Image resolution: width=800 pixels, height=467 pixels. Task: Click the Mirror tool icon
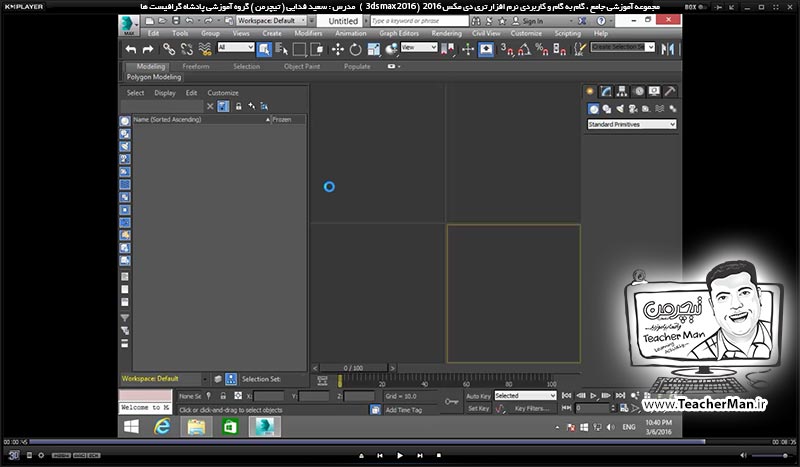667,49
